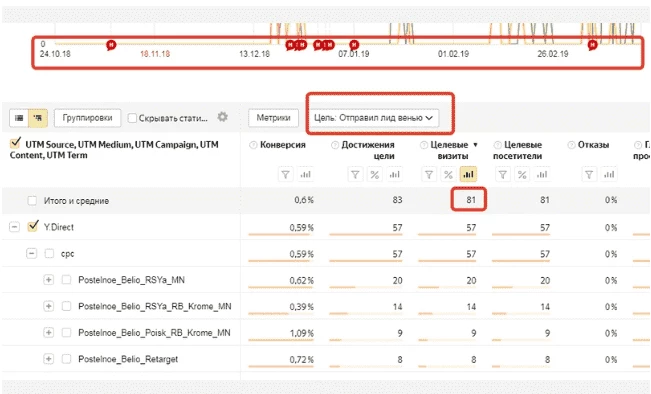Expand Postelnoe_Belio_Retarget row

[x=49, y=359]
